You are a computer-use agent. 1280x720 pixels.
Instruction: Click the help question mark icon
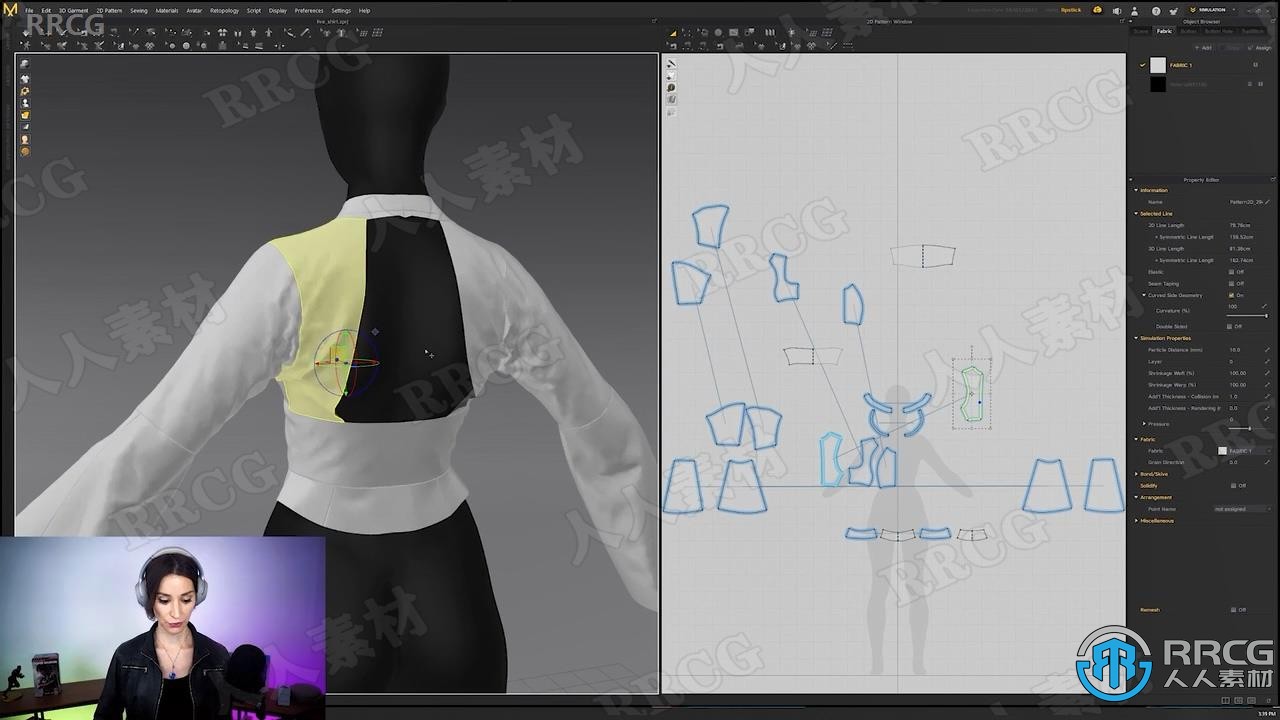pos(1156,11)
